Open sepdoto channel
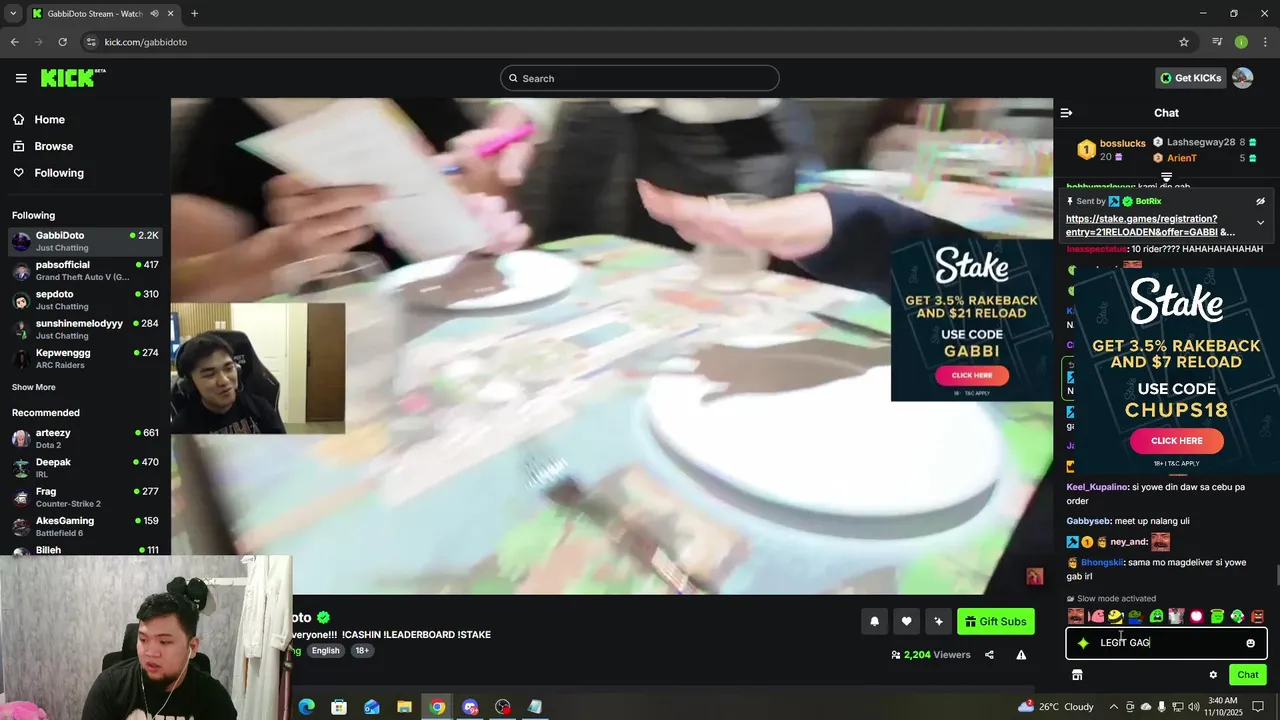Image resolution: width=1280 pixels, height=720 pixels. click(85, 300)
